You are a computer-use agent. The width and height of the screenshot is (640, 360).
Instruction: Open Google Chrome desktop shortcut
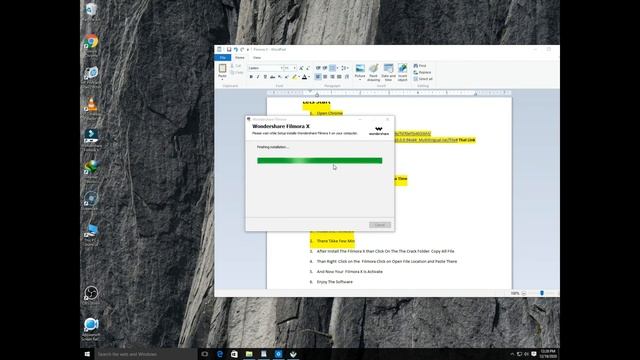click(91, 42)
